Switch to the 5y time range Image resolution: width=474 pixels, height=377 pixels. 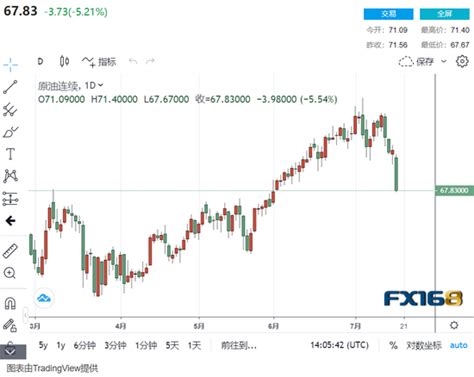43,345
